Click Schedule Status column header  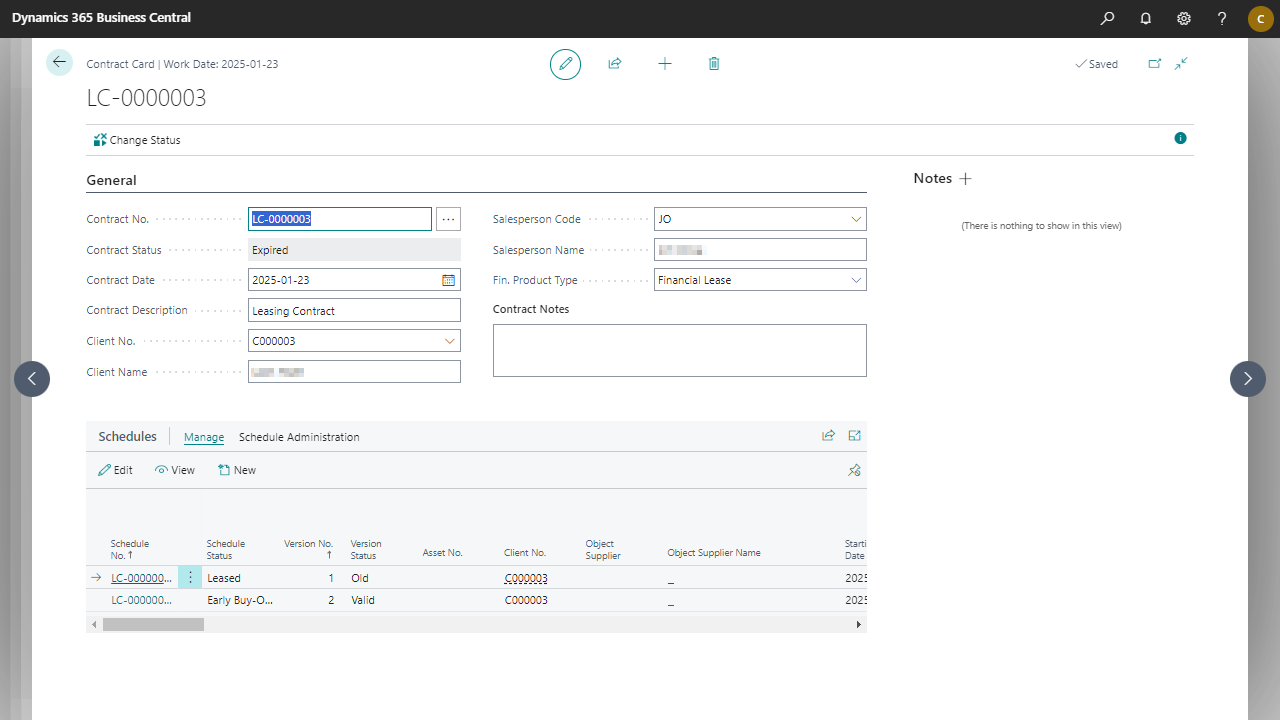[x=226, y=549]
